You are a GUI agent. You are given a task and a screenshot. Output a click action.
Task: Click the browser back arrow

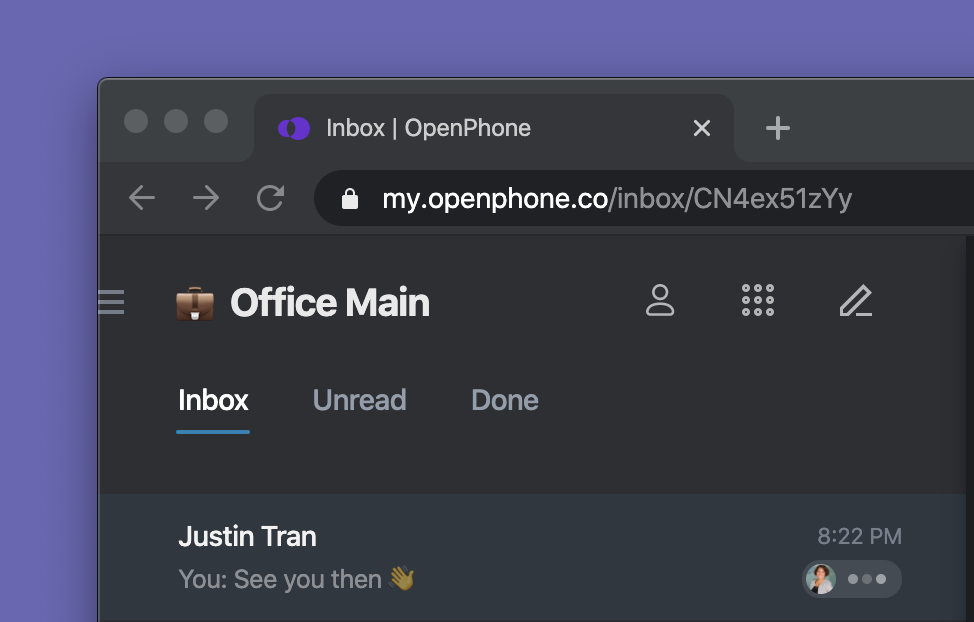(142, 198)
